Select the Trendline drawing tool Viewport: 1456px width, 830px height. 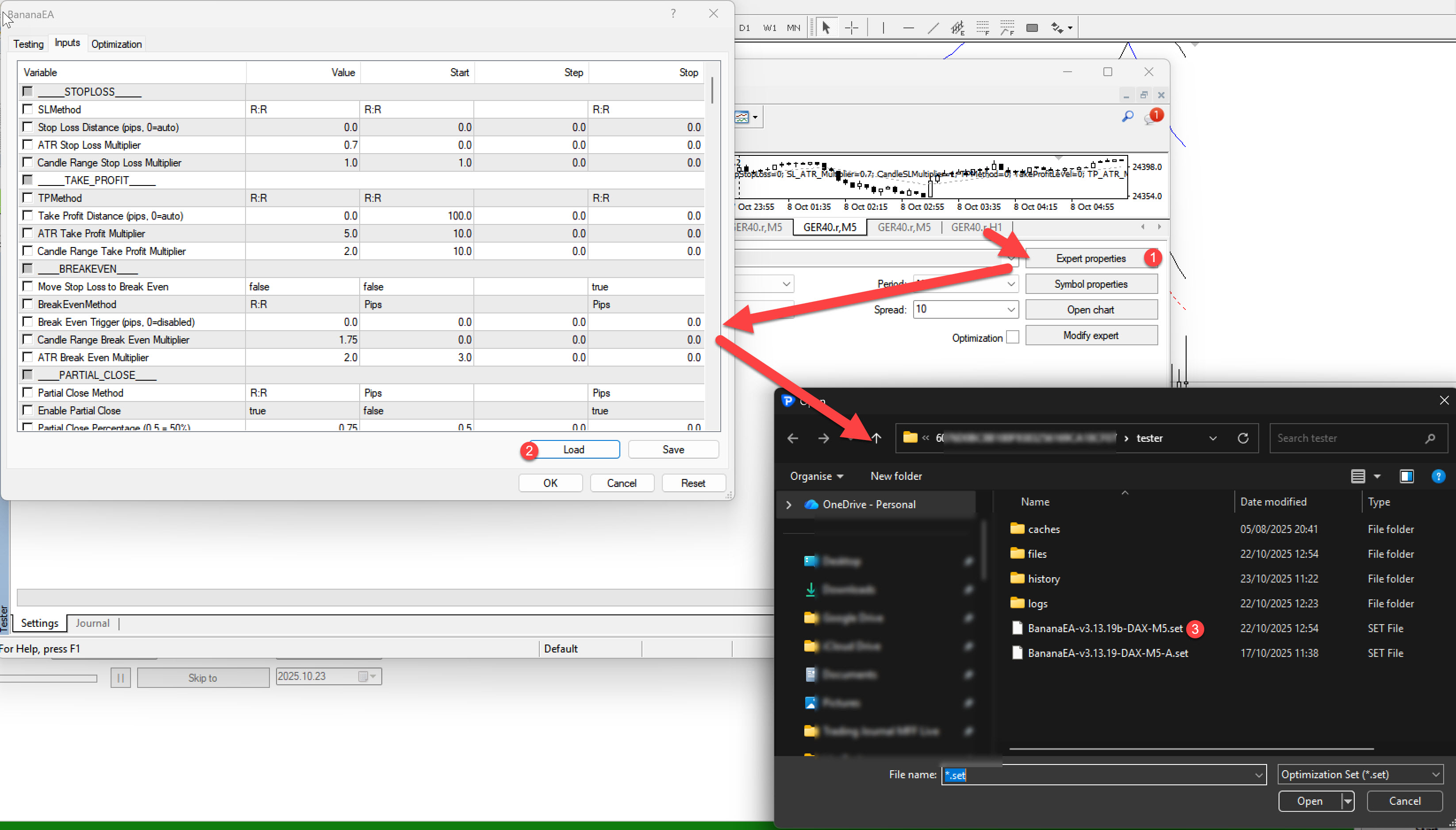tap(934, 27)
